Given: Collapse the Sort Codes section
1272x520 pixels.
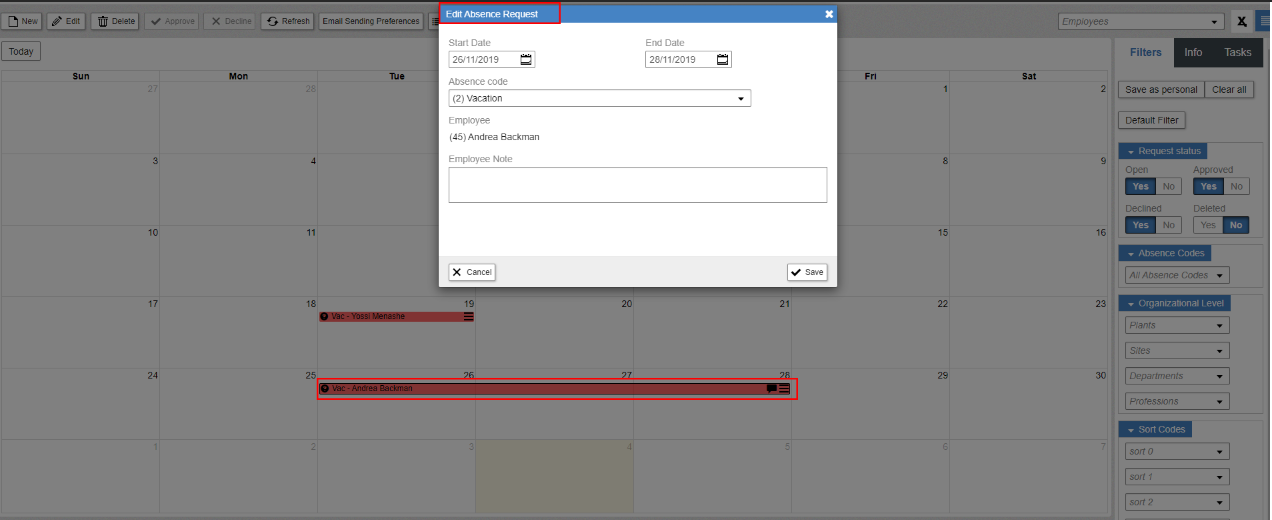Looking at the screenshot, I should (x=1155, y=429).
